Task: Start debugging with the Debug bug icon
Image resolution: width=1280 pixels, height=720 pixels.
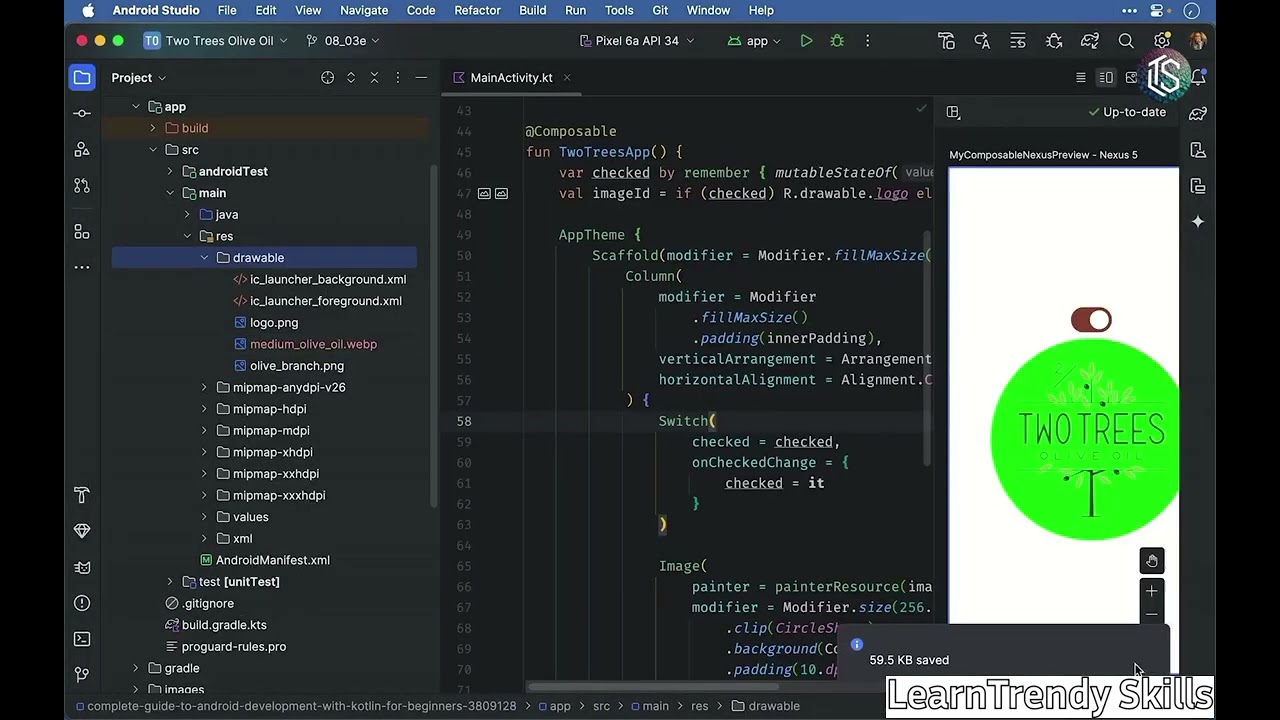Action: (x=837, y=41)
